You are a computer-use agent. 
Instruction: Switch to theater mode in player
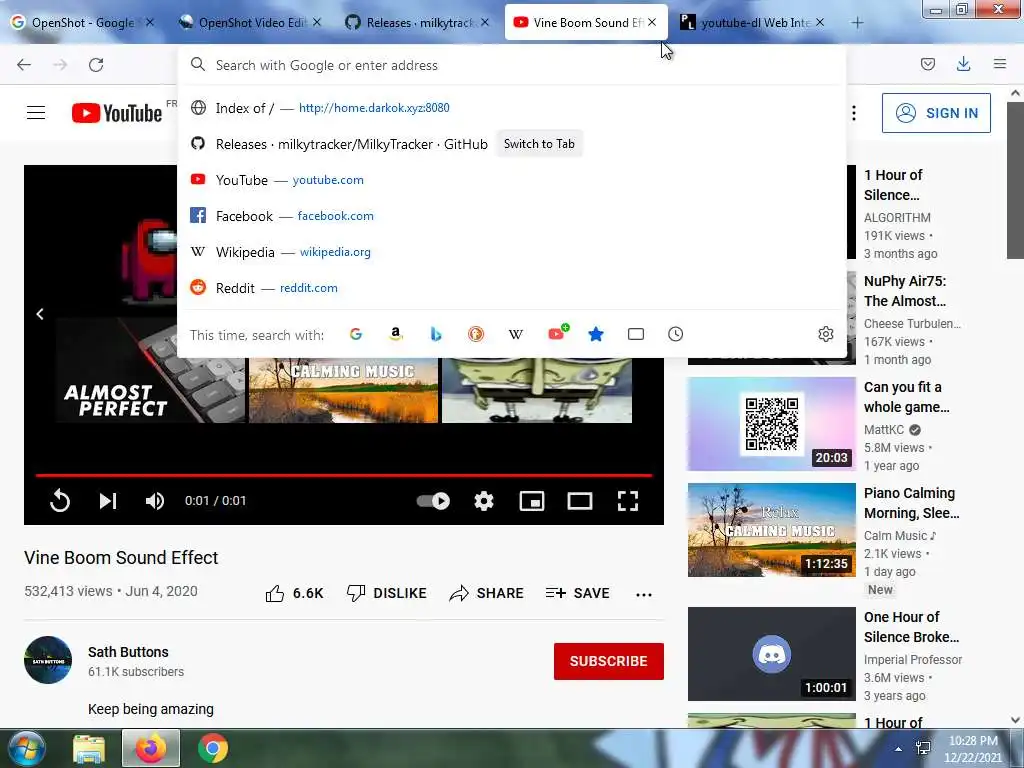pos(580,501)
